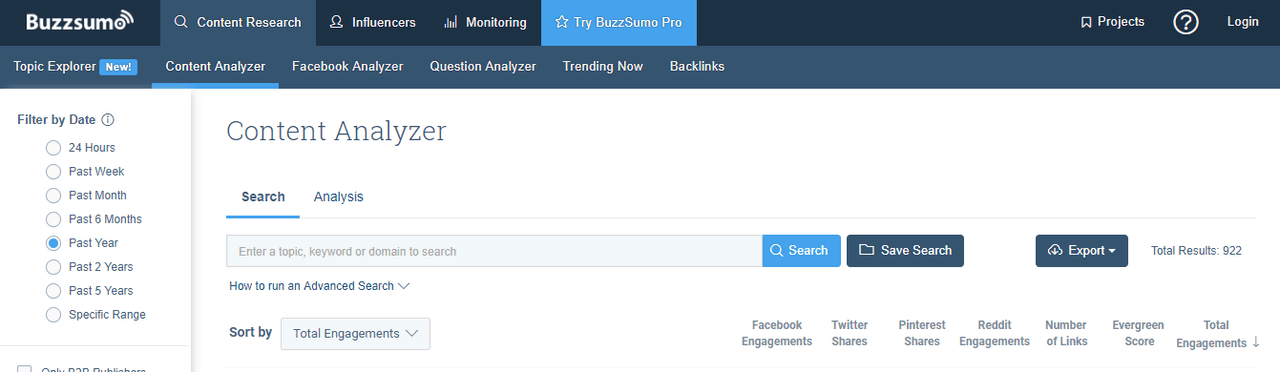Open the Influencers menu

(373, 22)
